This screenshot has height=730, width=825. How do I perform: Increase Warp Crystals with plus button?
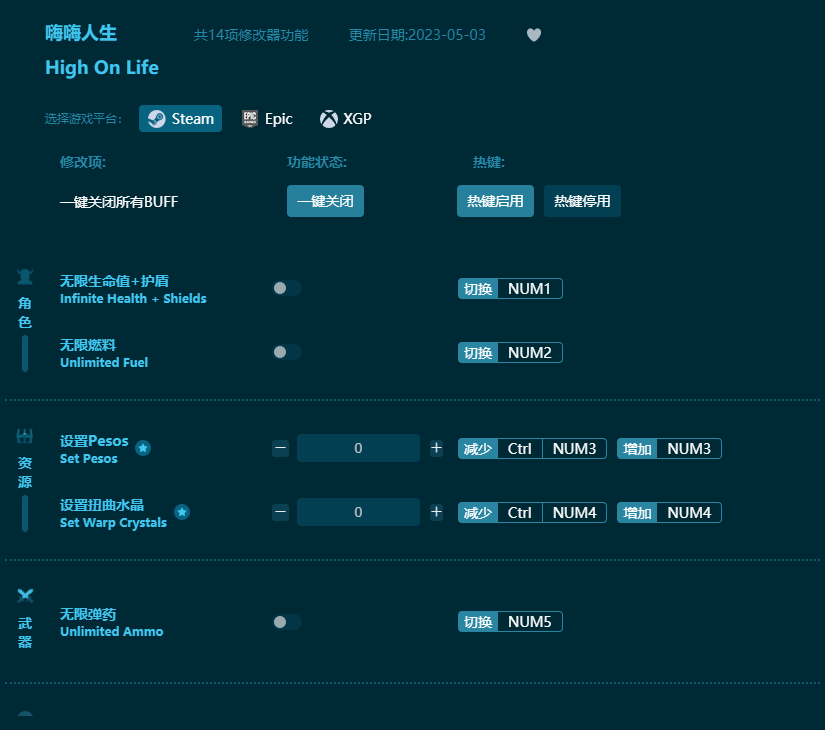436,512
